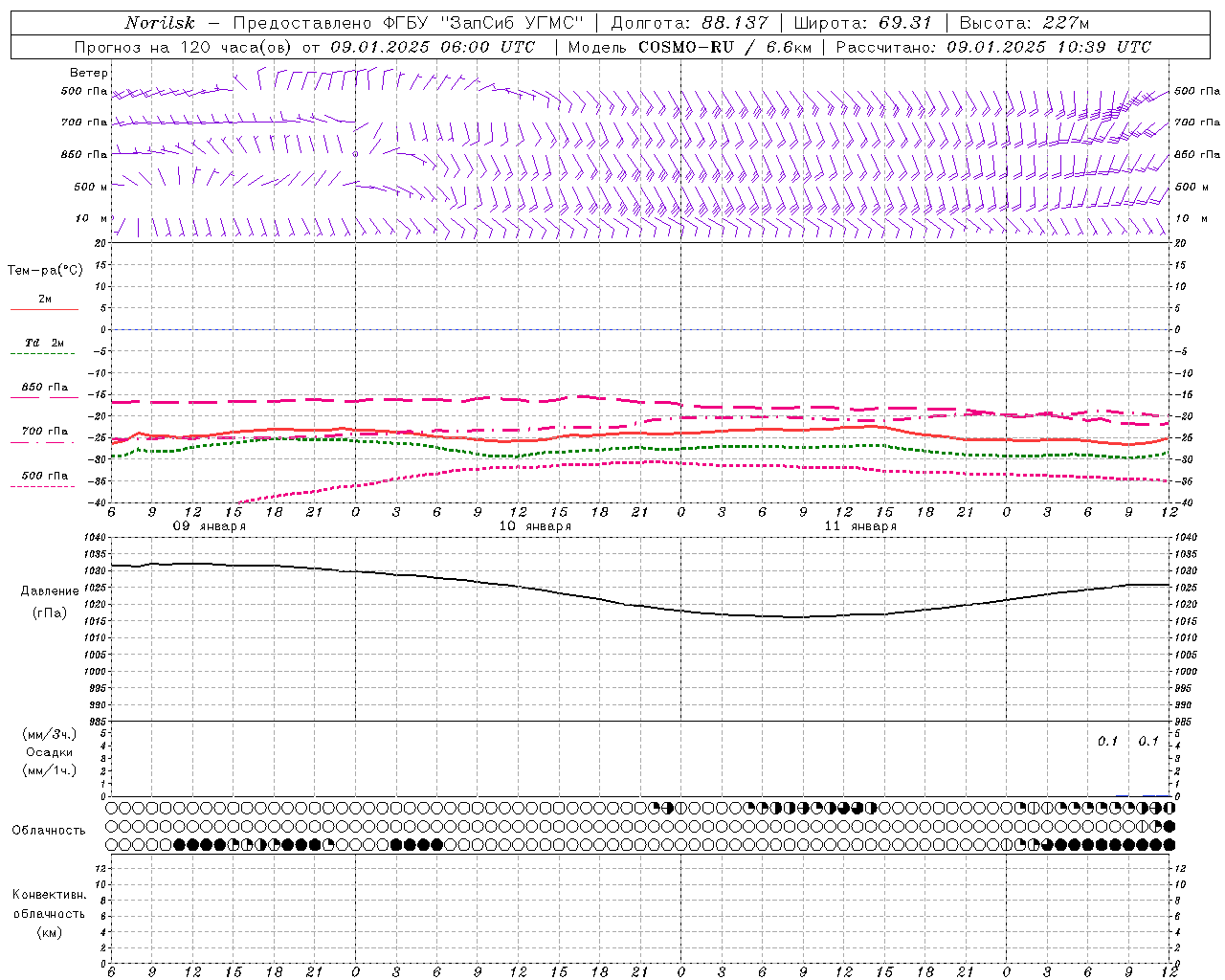Select the (мм/1ч.) precipitation unit label
Image resolution: width=1225 pixels, height=980 pixels.
coord(50,770)
